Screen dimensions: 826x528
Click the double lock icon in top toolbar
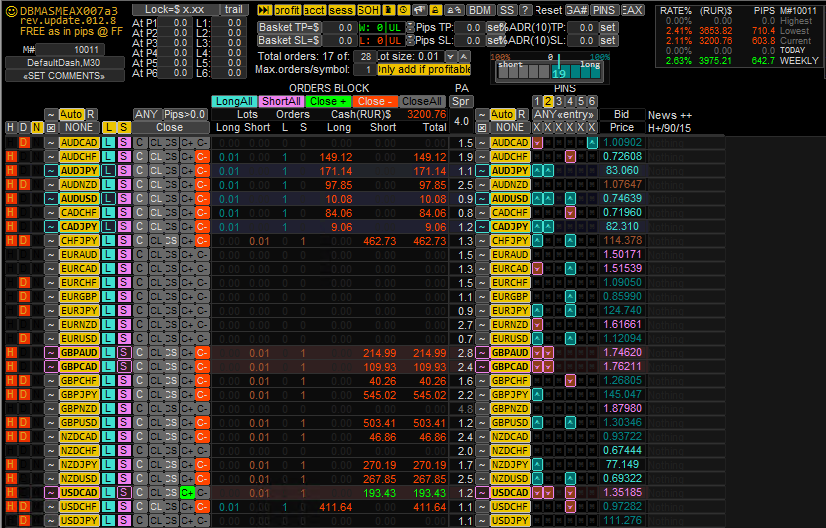(454, 10)
